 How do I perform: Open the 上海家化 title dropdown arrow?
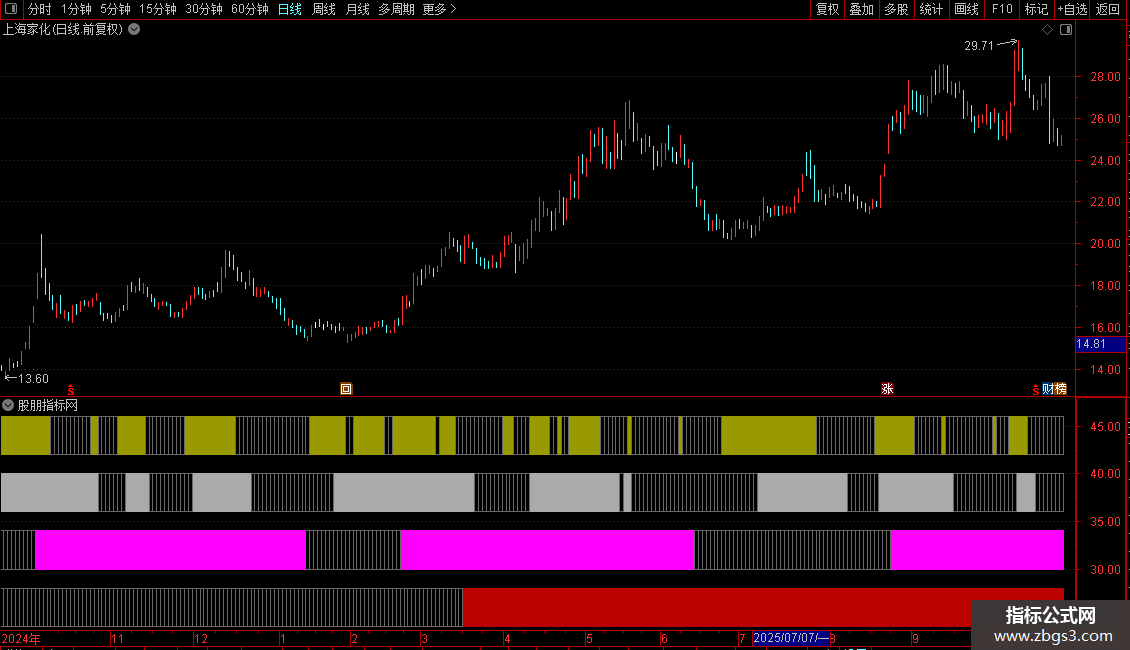click(134, 30)
